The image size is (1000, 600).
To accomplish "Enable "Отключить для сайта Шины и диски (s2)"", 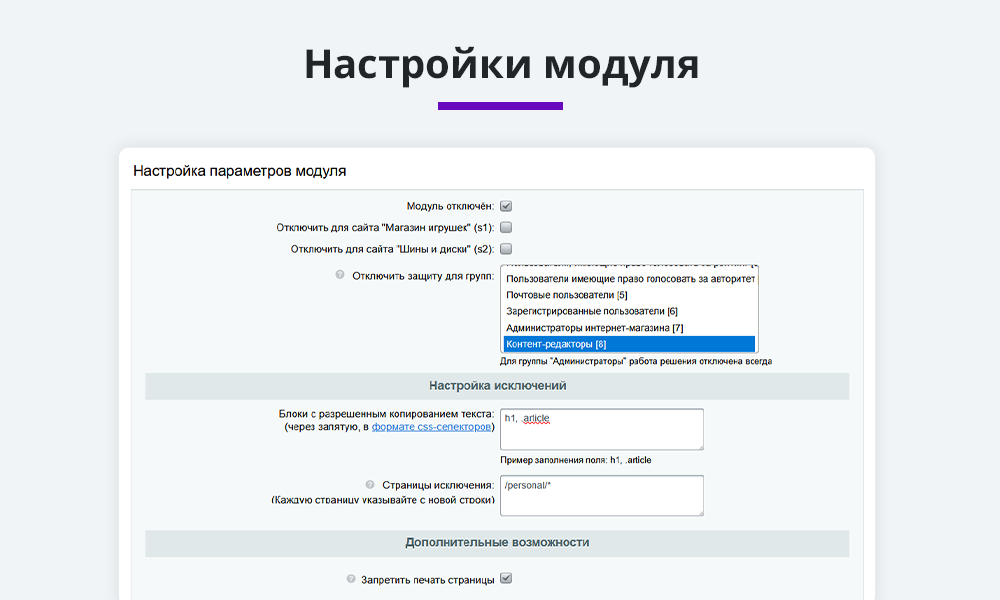I will 506,249.
